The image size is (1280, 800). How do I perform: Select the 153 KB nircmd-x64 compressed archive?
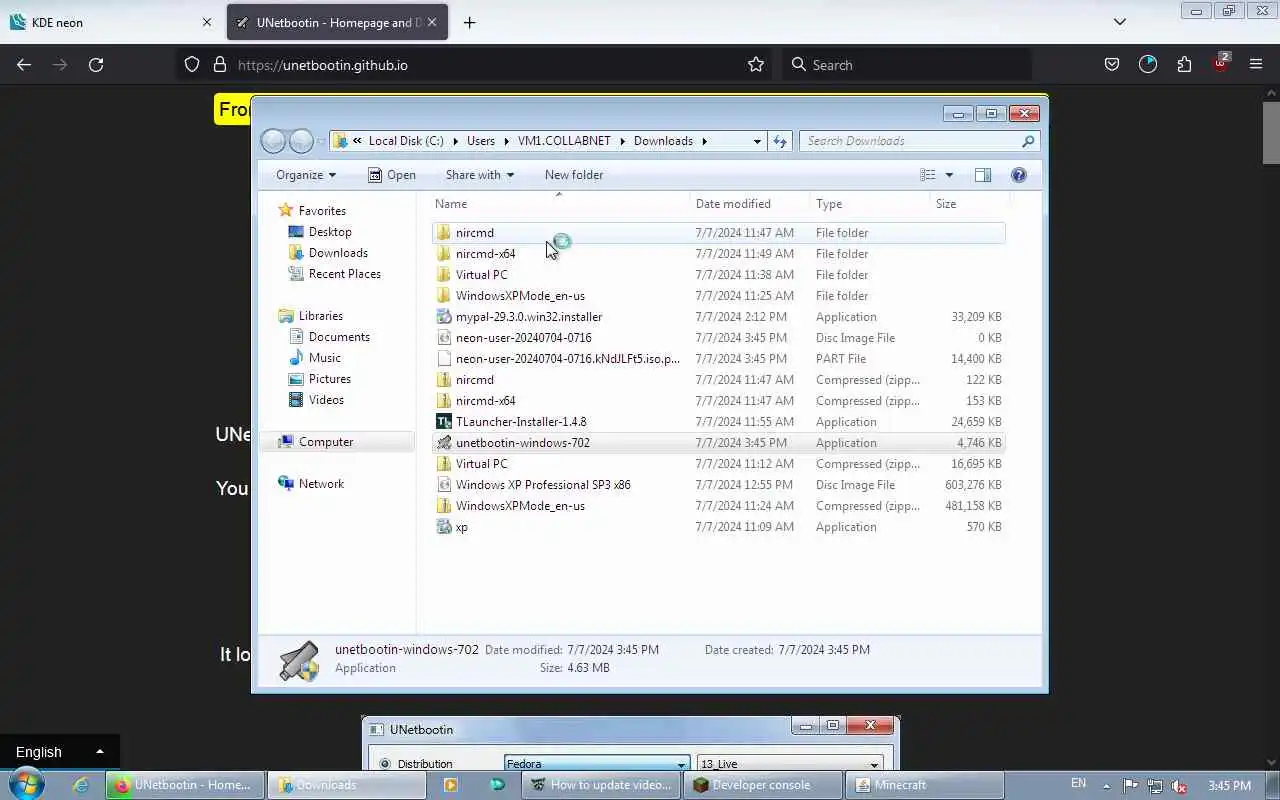(x=718, y=401)
